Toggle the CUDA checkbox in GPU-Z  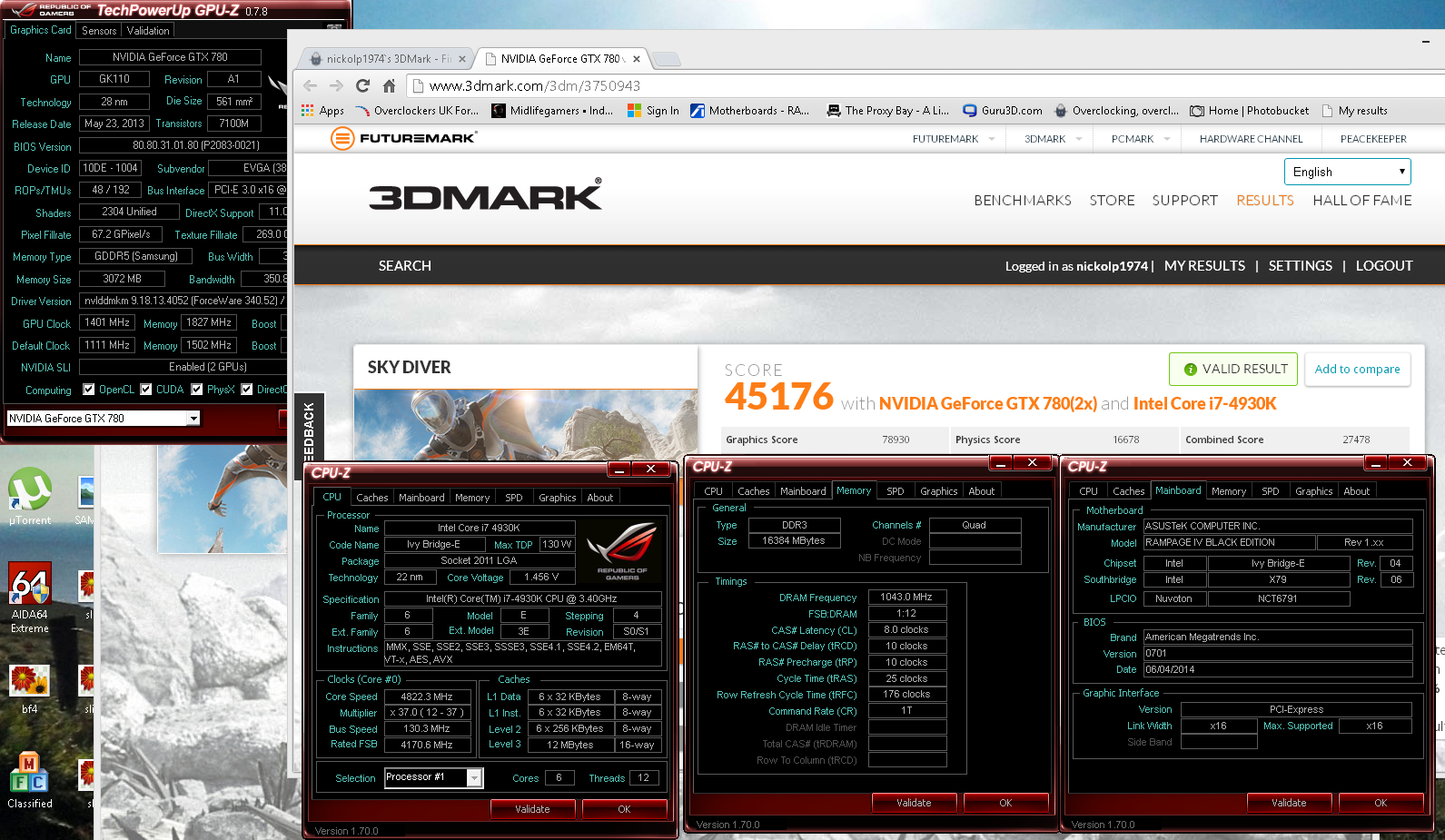tap(146, 390)
